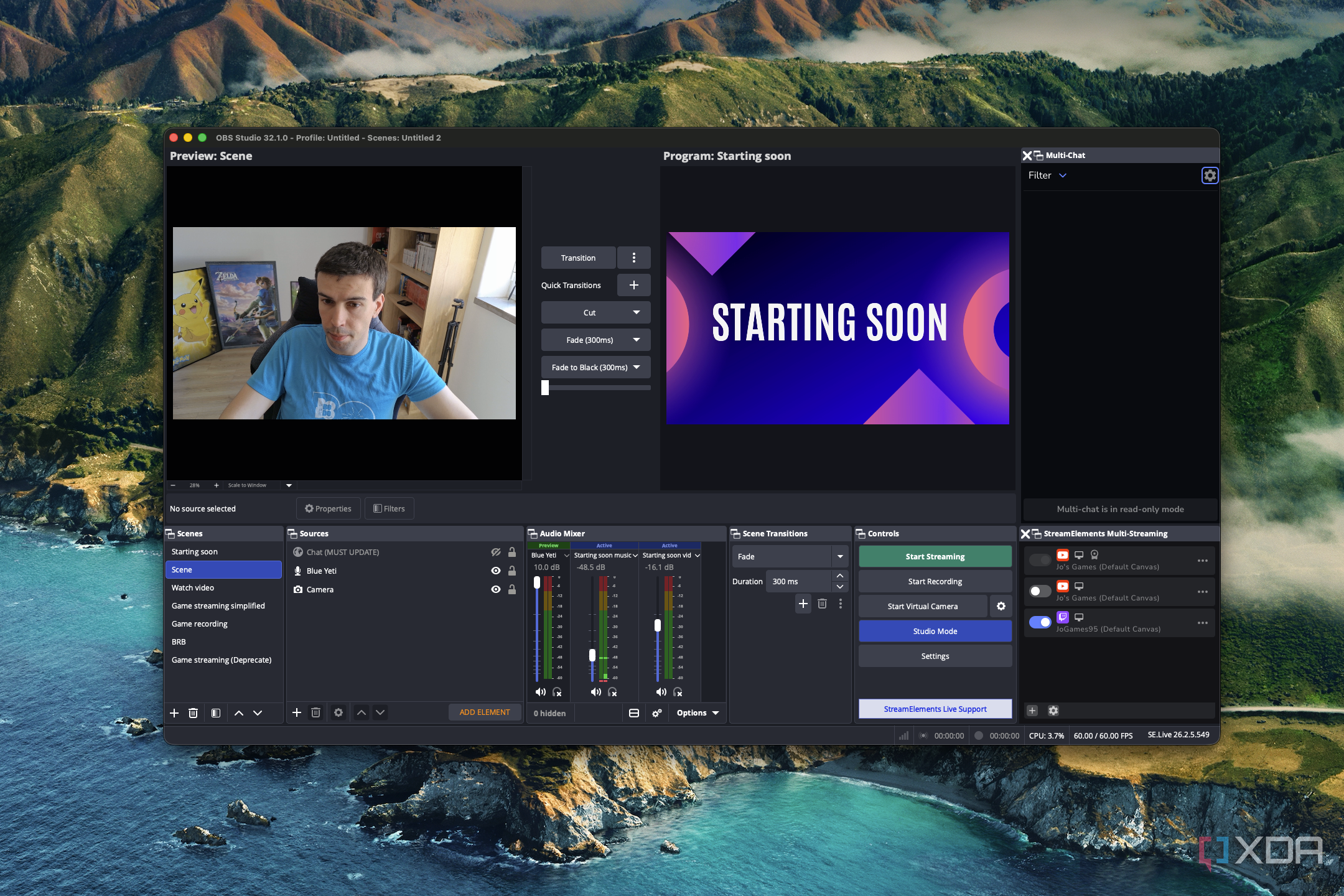Open scene transition three-dot properties menu
This screenshot has height=896, width=1344.
(841, 604)
